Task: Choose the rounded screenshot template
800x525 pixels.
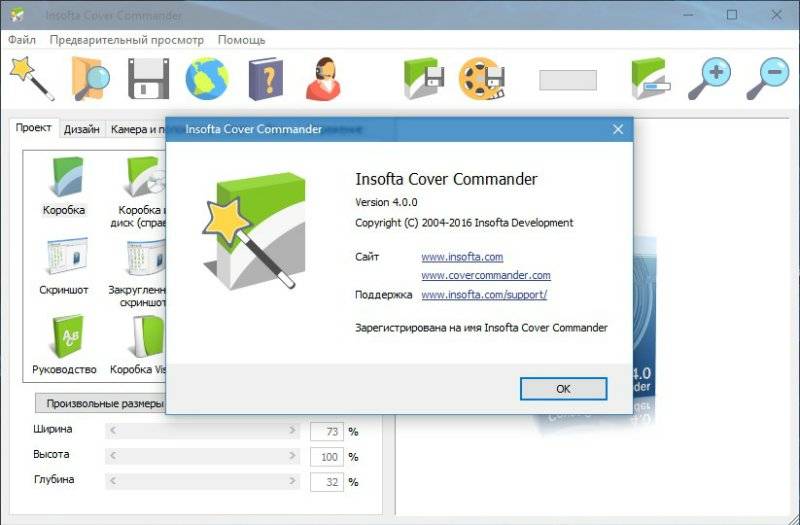Action: 139,272
